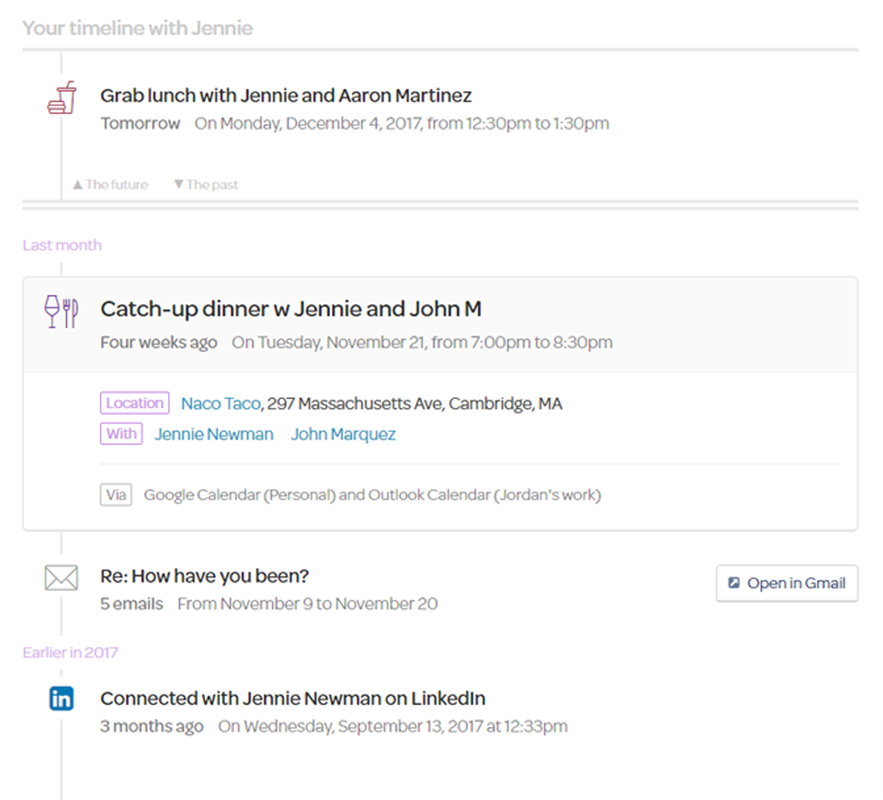883x800 pixels.
Task: Open the Naco Taco location link
Action: [220, 404]
